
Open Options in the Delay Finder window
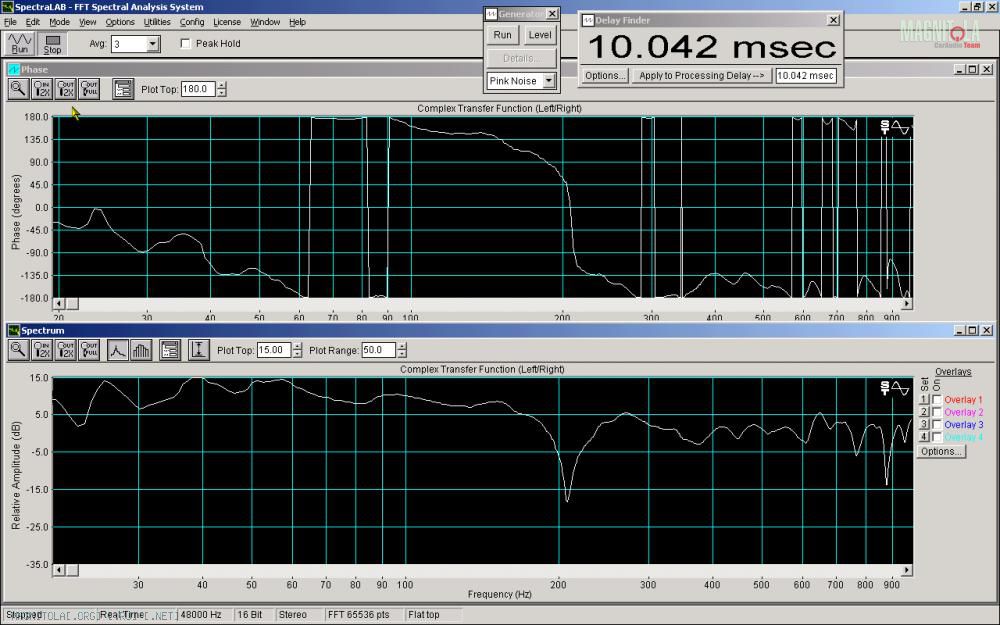tap(605, 75)
